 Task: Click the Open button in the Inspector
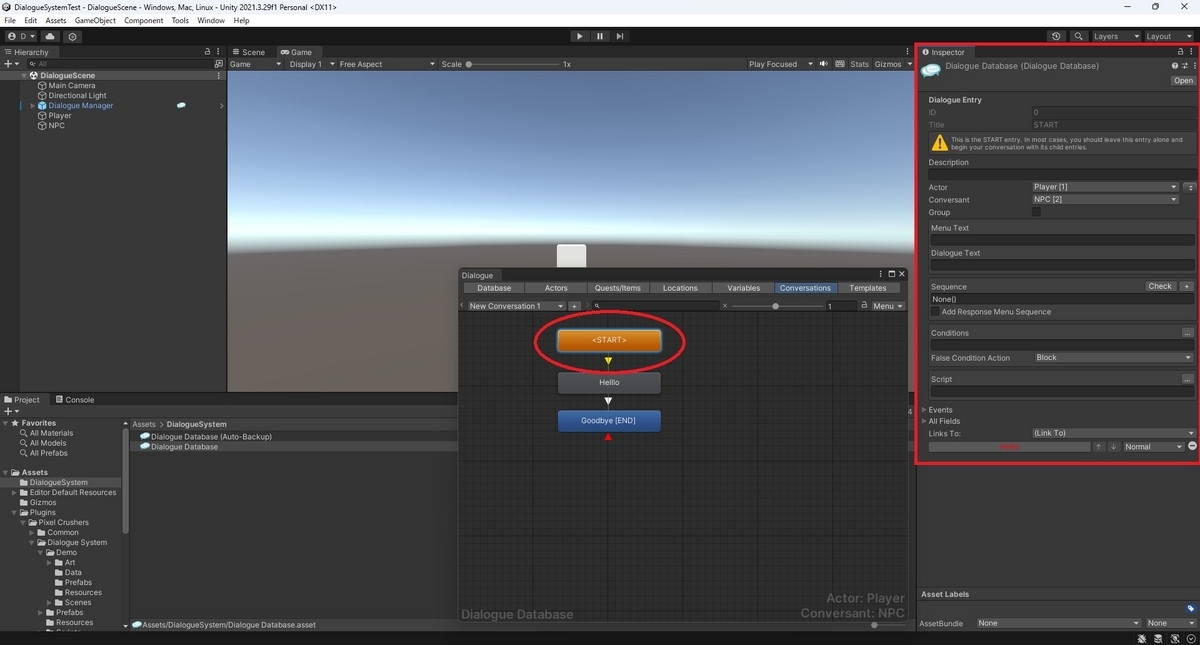tap(1183, 81)
